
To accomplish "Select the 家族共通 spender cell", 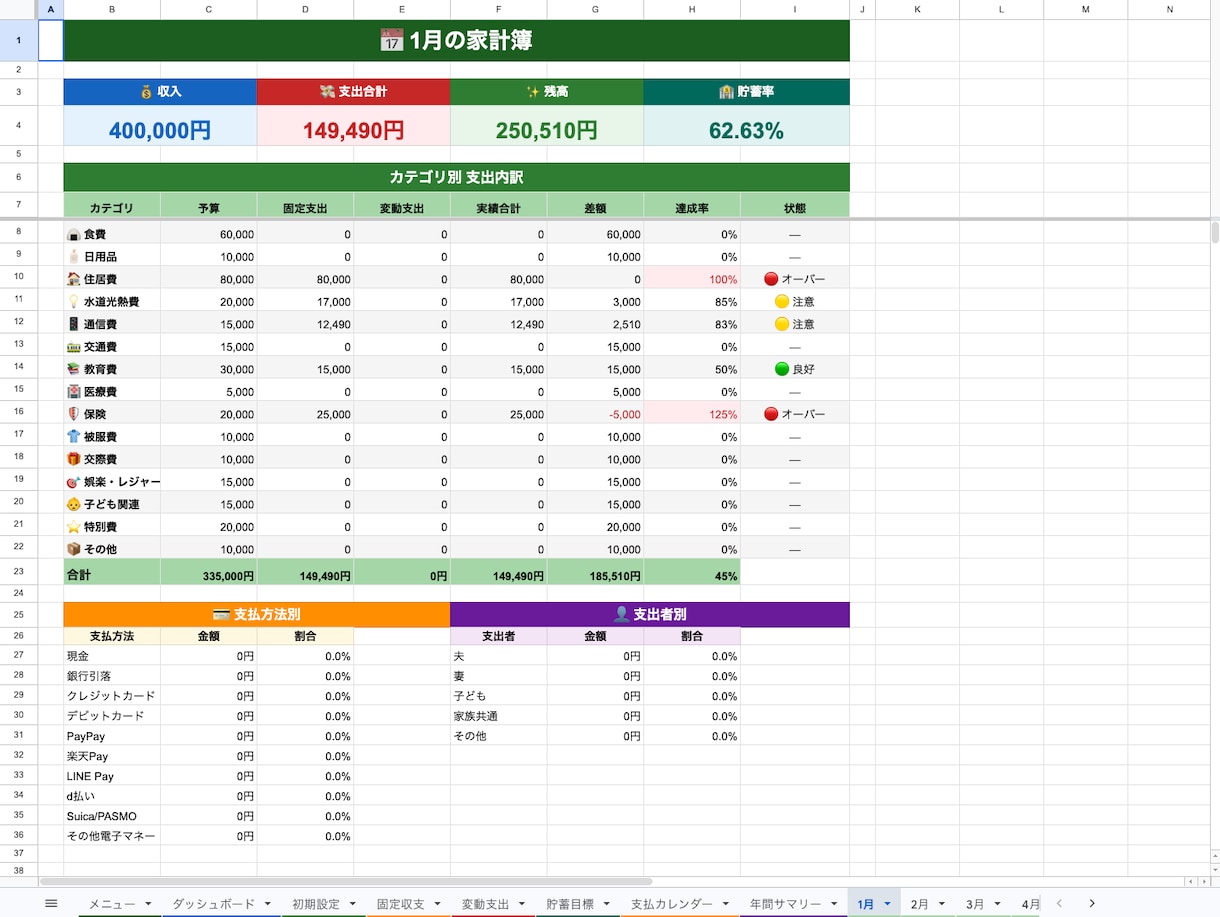I will coord(498,716).
